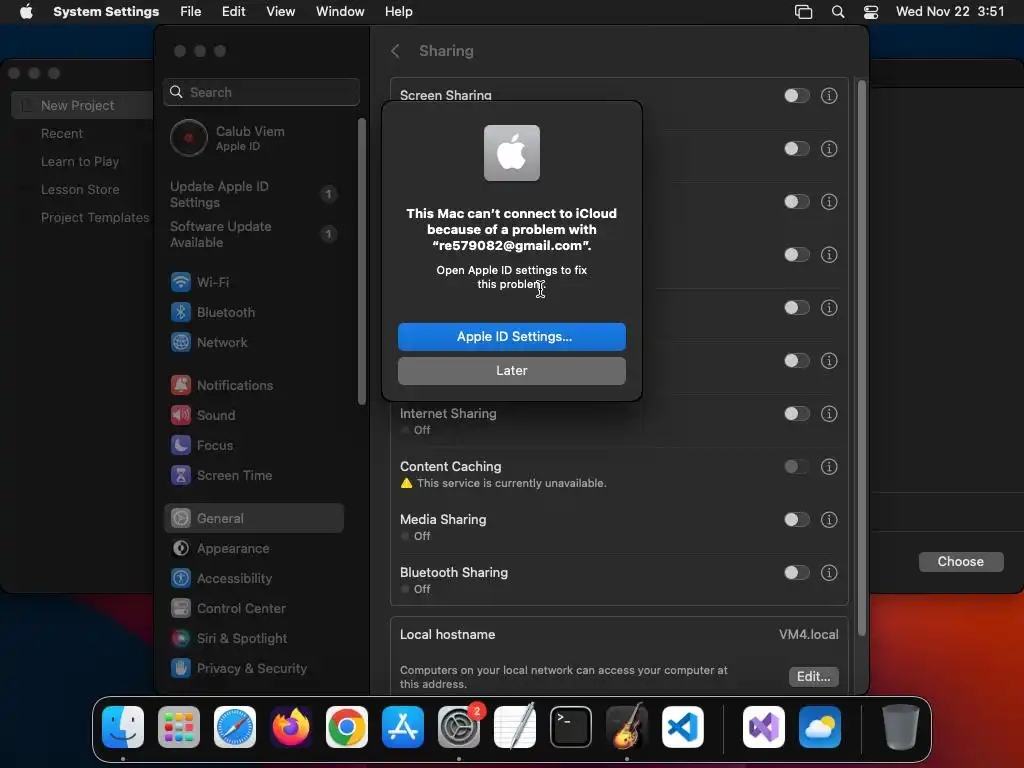The image size is (1024, 768).
Task: Click the settings sidebar scrollbar
Action: pos(362,261)
